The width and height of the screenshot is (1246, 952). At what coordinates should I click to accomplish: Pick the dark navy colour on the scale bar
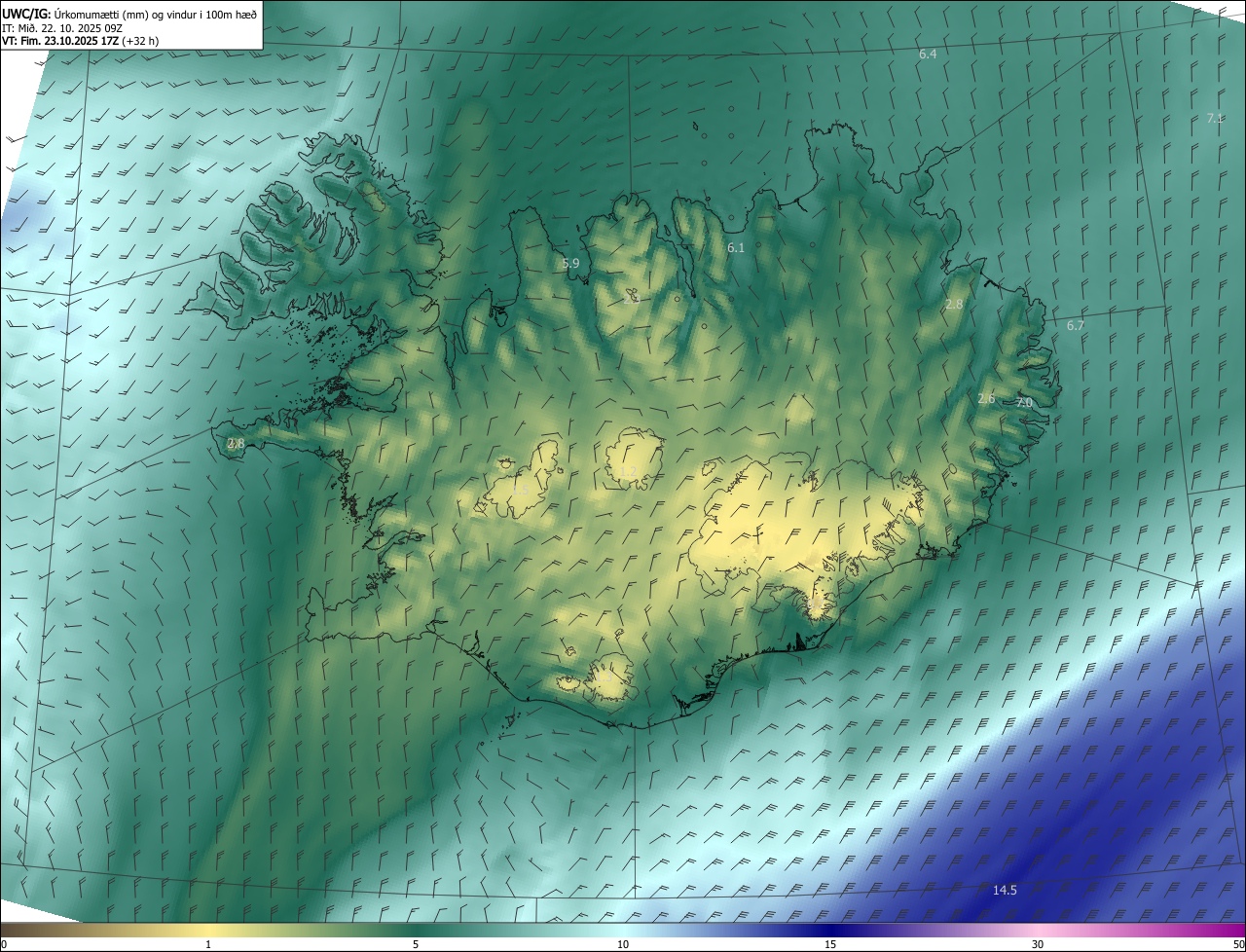(830, 930)
